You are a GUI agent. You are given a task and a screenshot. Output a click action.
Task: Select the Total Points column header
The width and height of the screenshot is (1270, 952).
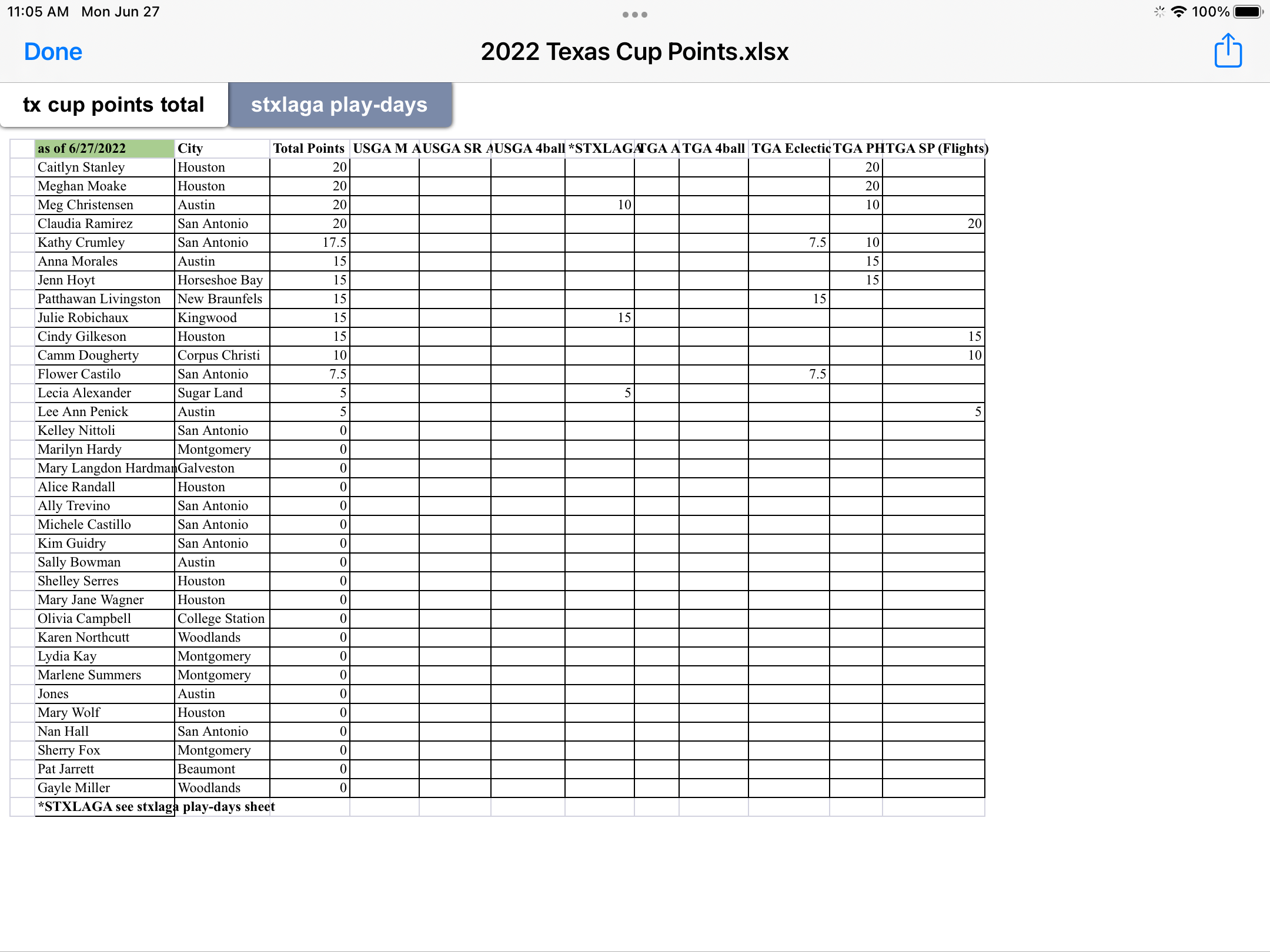[x=309, y=149]
